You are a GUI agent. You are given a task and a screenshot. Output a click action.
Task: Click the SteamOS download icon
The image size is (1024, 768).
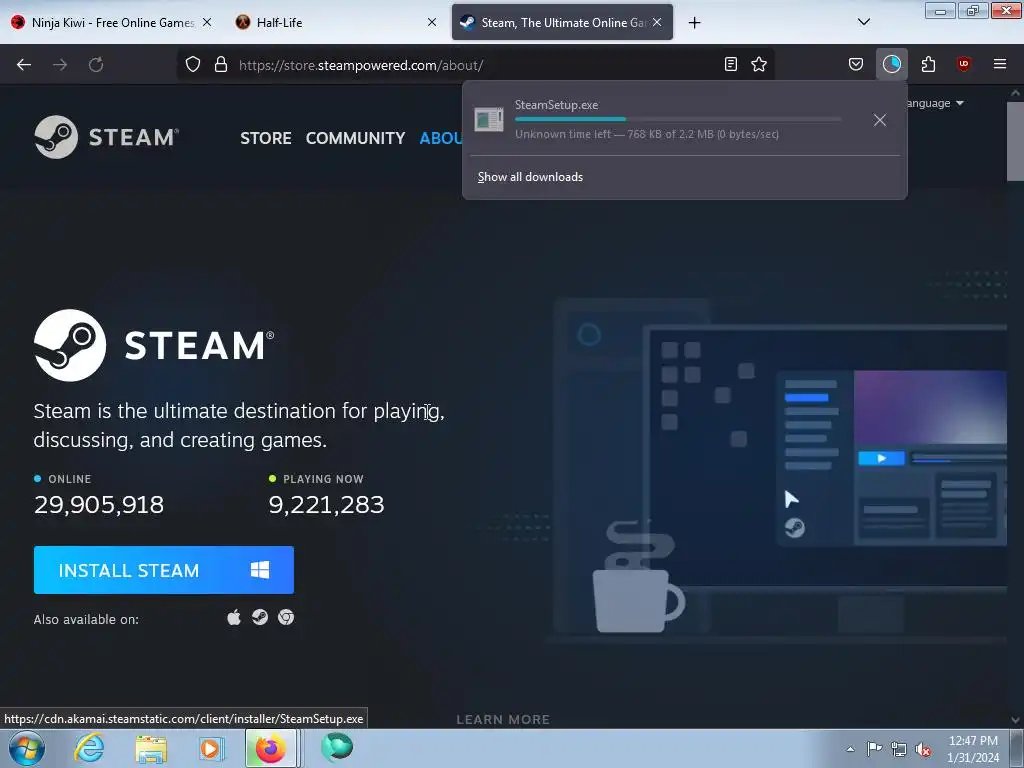(260, 617)
